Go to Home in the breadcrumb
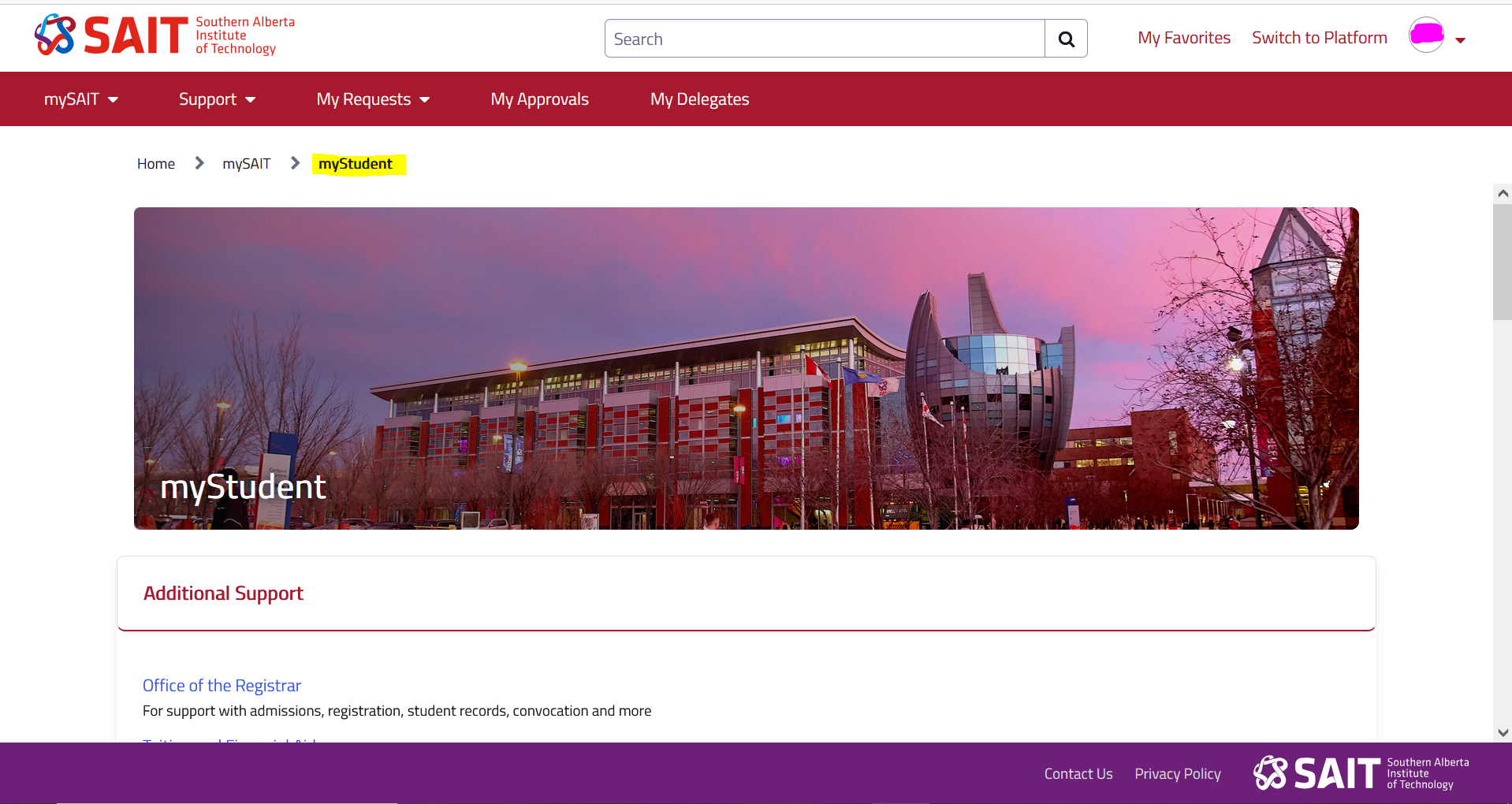The image size is (1512, 804). pos(156,164)
